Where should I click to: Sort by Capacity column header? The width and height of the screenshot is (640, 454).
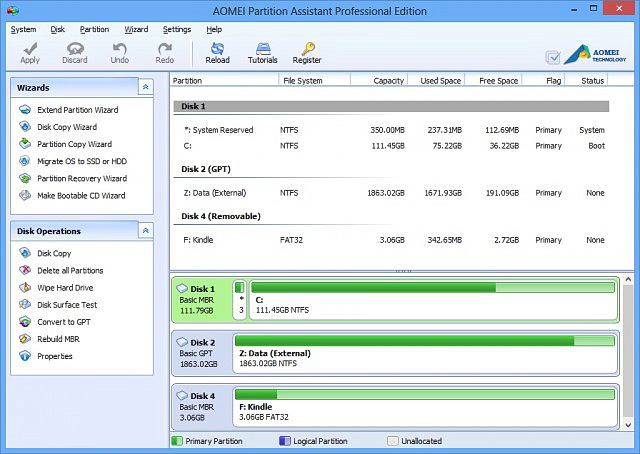[379, 80]
